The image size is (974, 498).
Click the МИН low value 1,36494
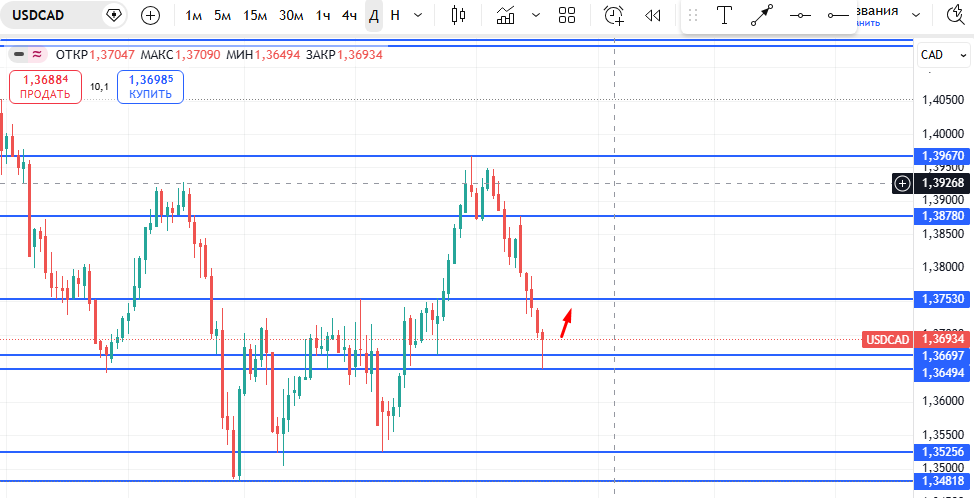(x=278, y=55)
